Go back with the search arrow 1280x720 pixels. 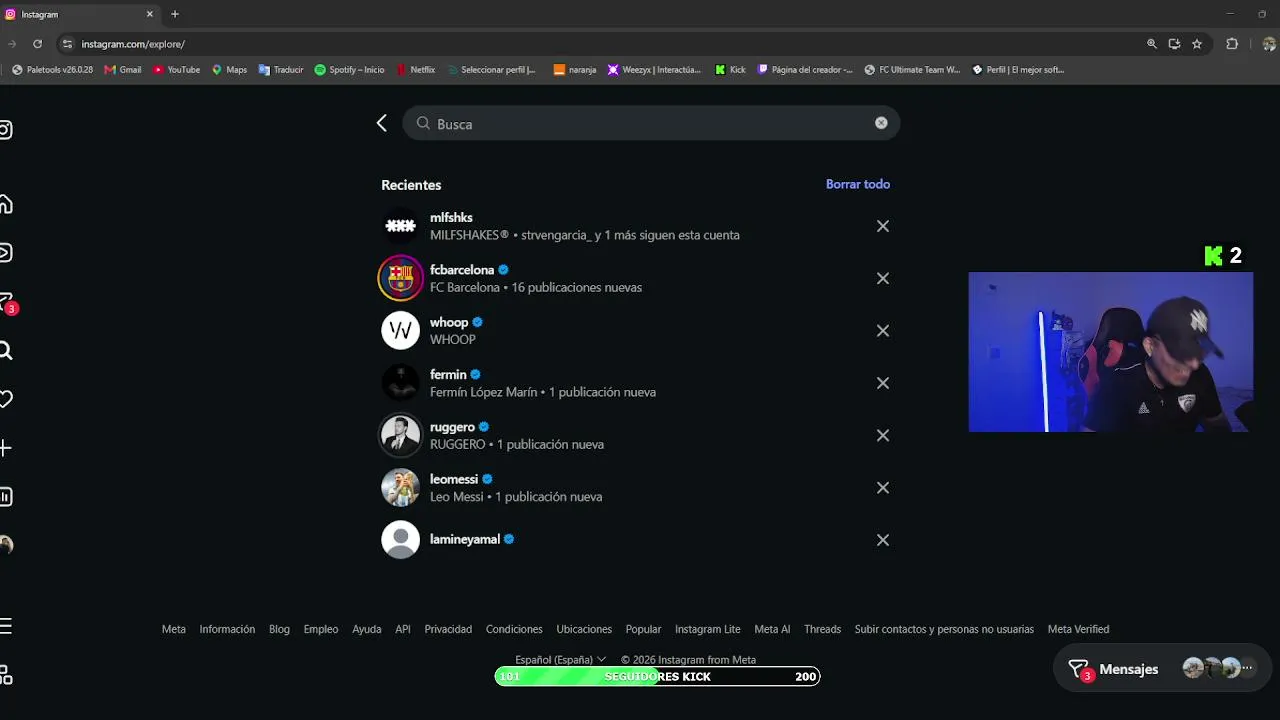381,123
